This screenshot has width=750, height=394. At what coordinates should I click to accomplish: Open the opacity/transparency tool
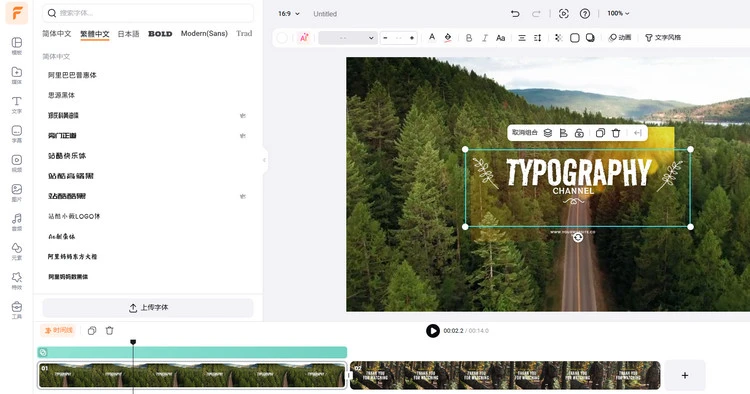click(558, 38)
